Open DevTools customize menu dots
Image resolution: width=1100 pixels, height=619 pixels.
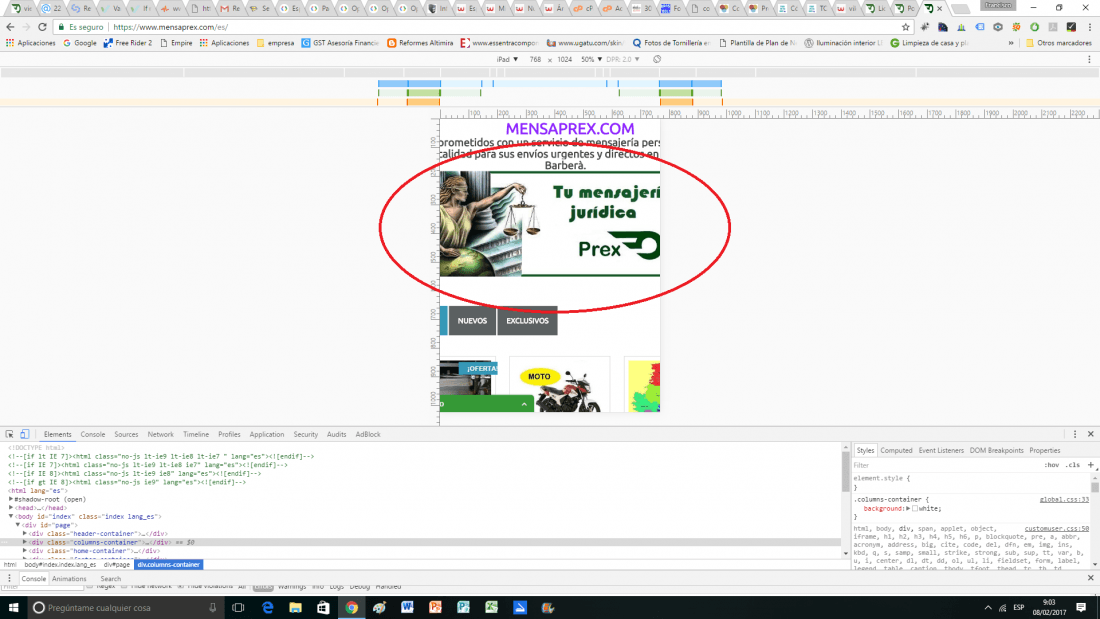pyautogui.click(x=1075, y=434)
